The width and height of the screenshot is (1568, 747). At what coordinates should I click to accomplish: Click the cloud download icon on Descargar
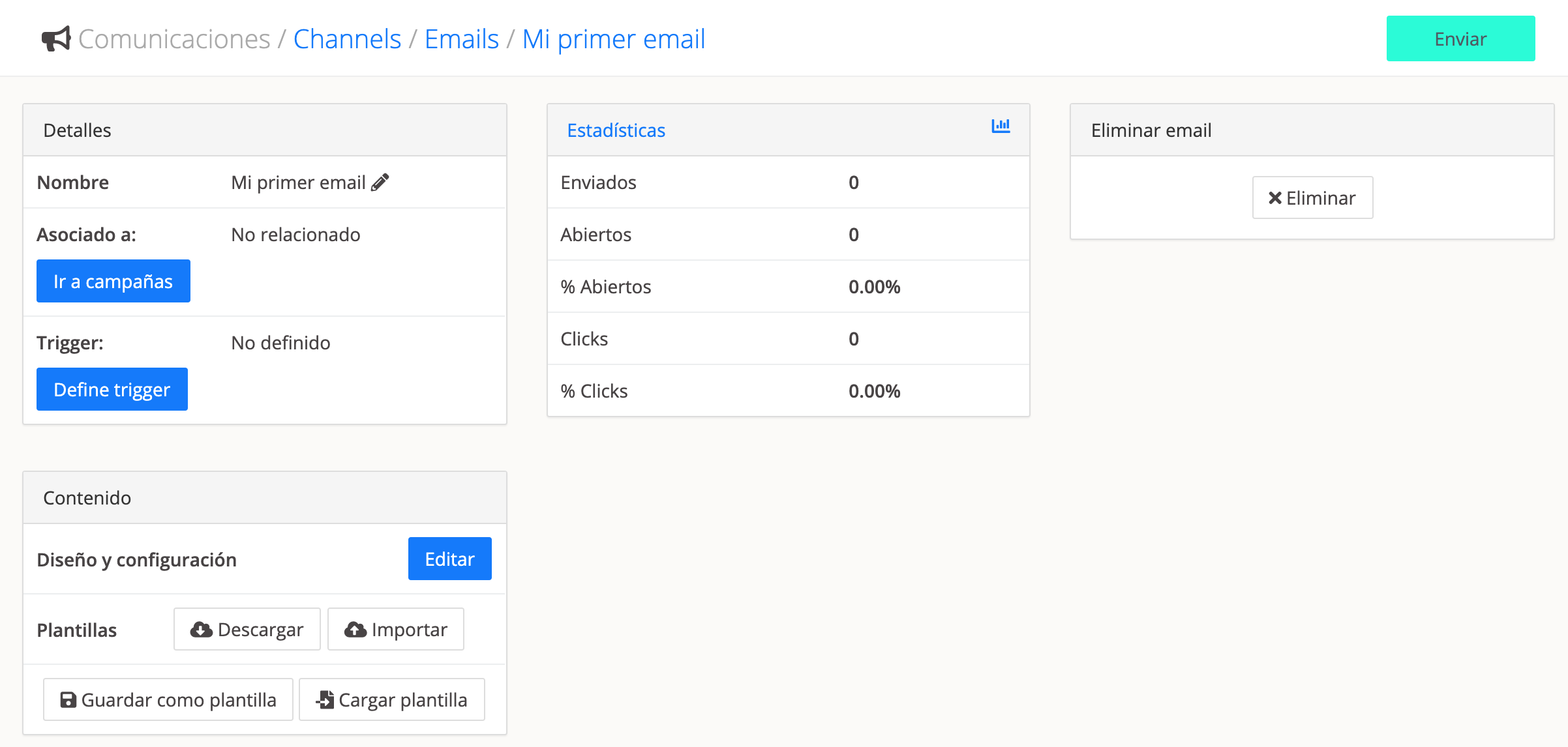[201, 630]
